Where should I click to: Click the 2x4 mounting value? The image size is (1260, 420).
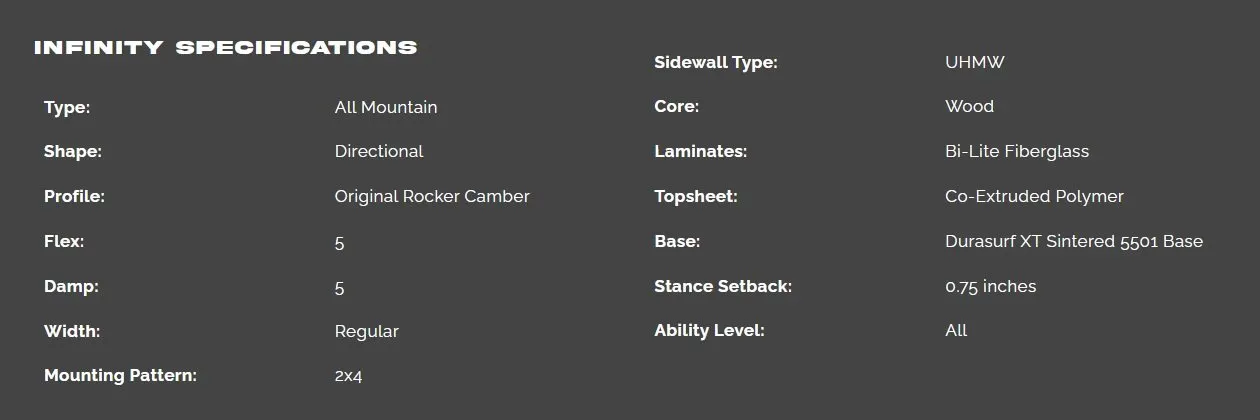click(x=348, y=377)
